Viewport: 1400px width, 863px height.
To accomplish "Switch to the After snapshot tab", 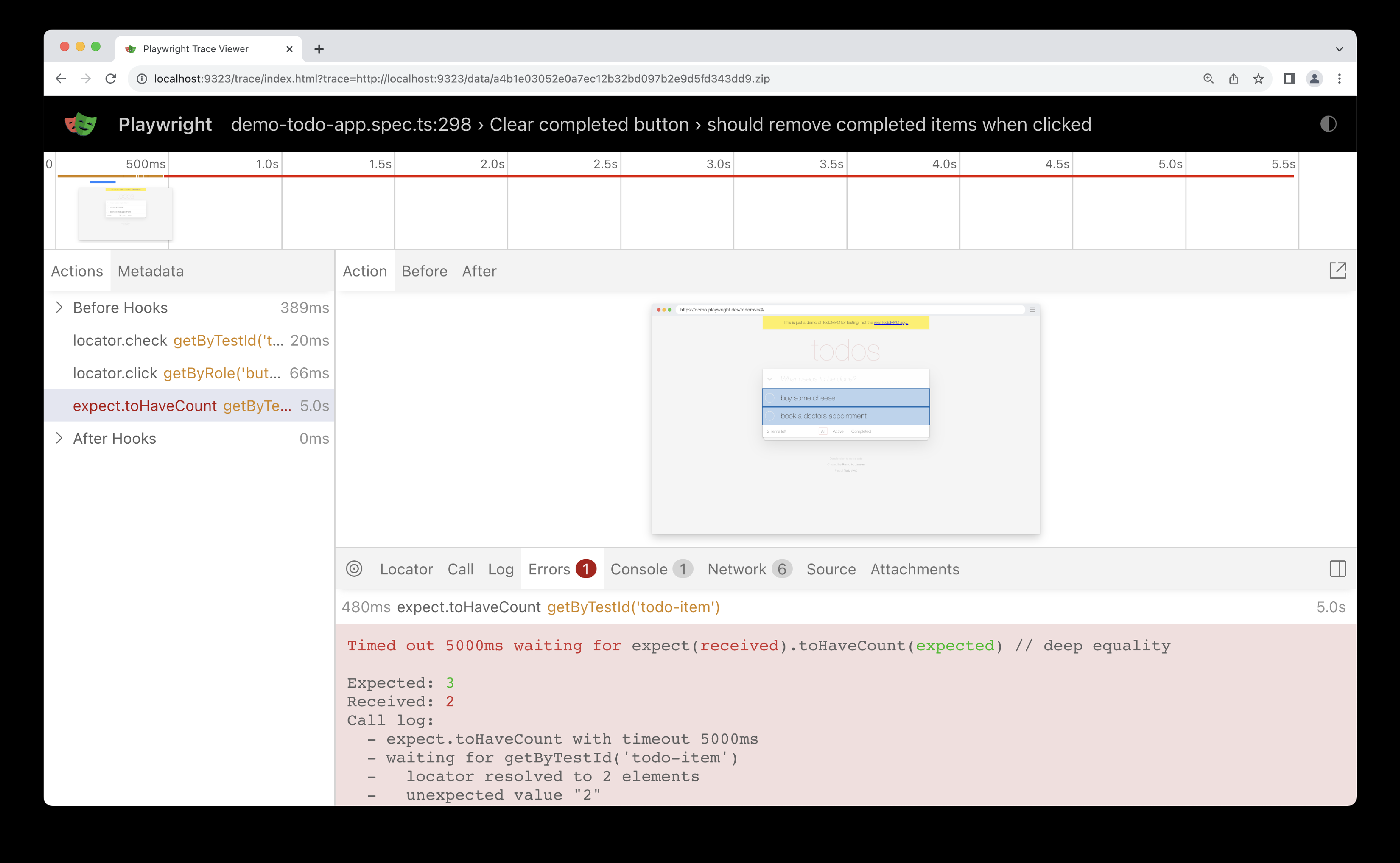I will tap(479, 271).
